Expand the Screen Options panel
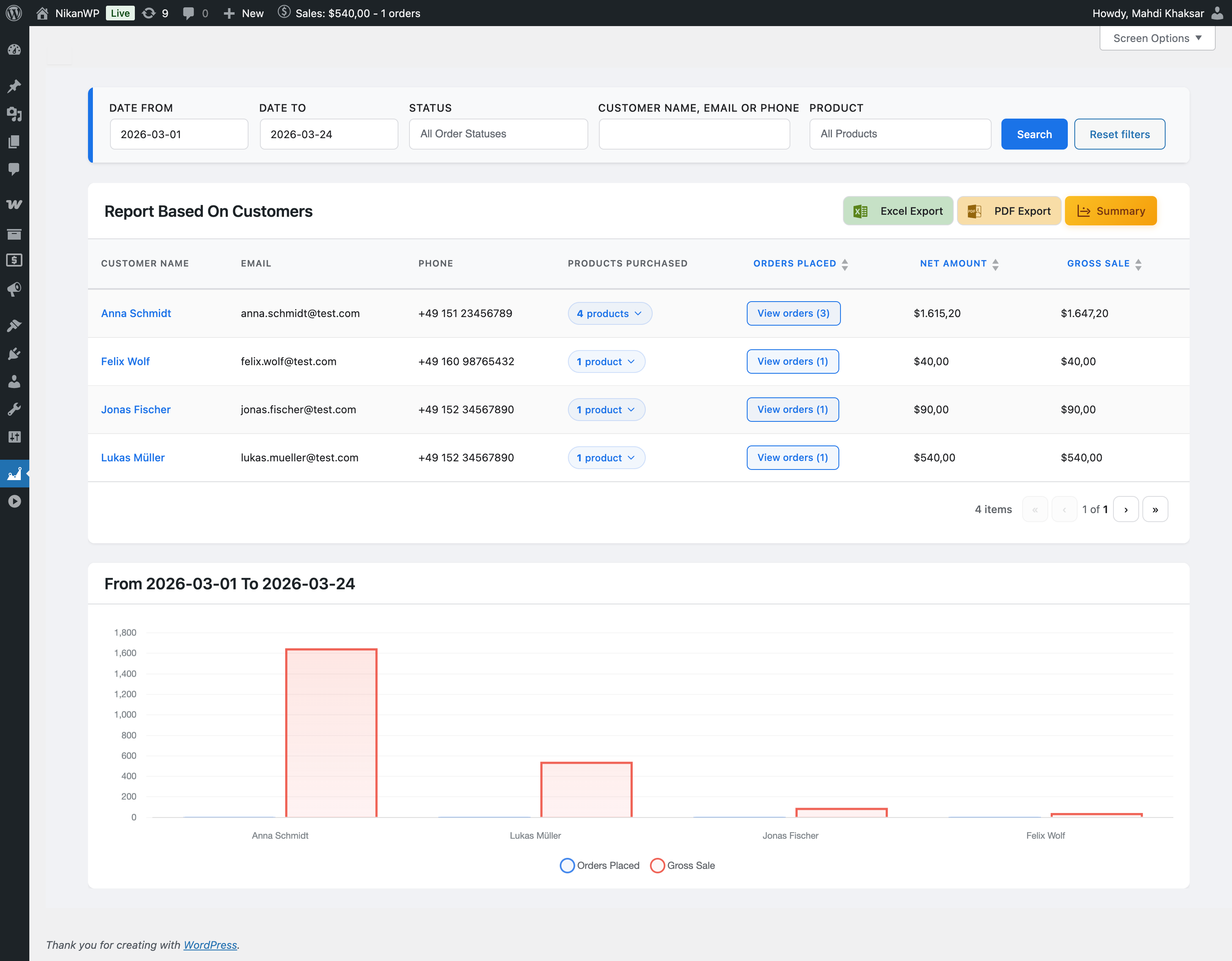The width and height of the screenshot is (1232, 961). pos(1157,38)
